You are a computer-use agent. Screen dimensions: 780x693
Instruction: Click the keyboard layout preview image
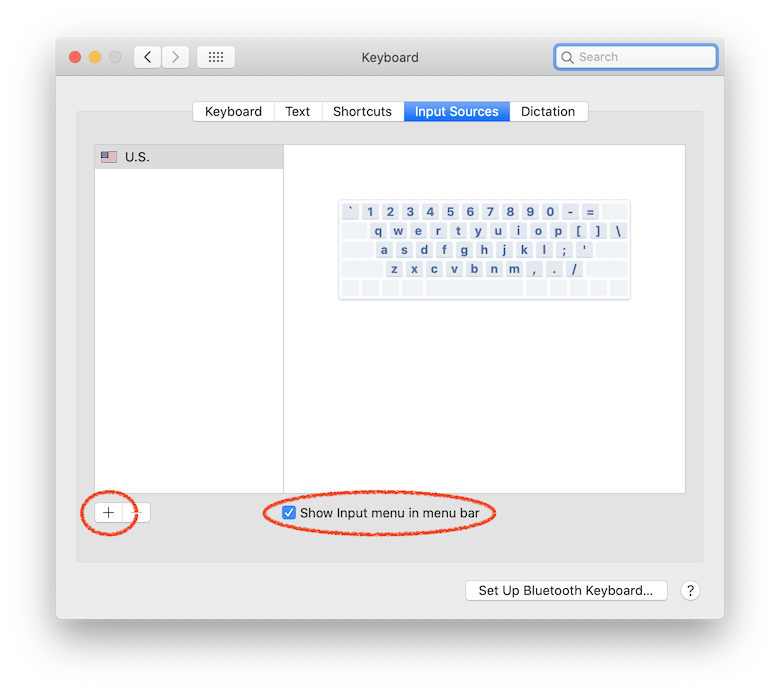pyautogui.click(x=485, y=250)
